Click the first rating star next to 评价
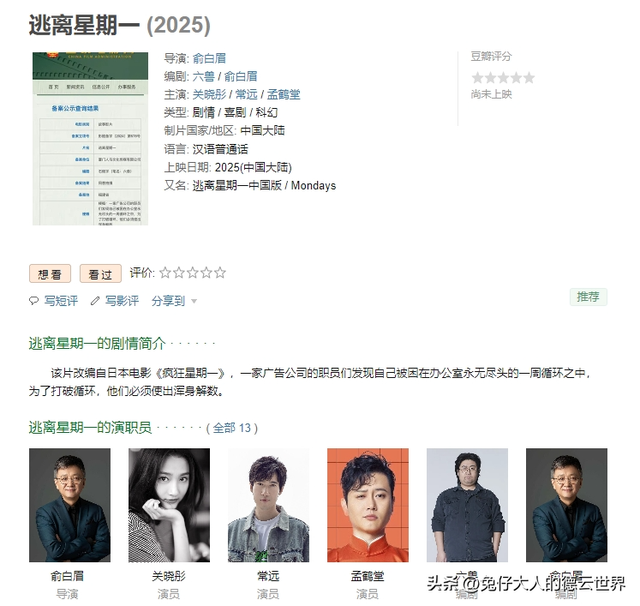The width and height of the screenshot is (640, 606). point(165,273)
